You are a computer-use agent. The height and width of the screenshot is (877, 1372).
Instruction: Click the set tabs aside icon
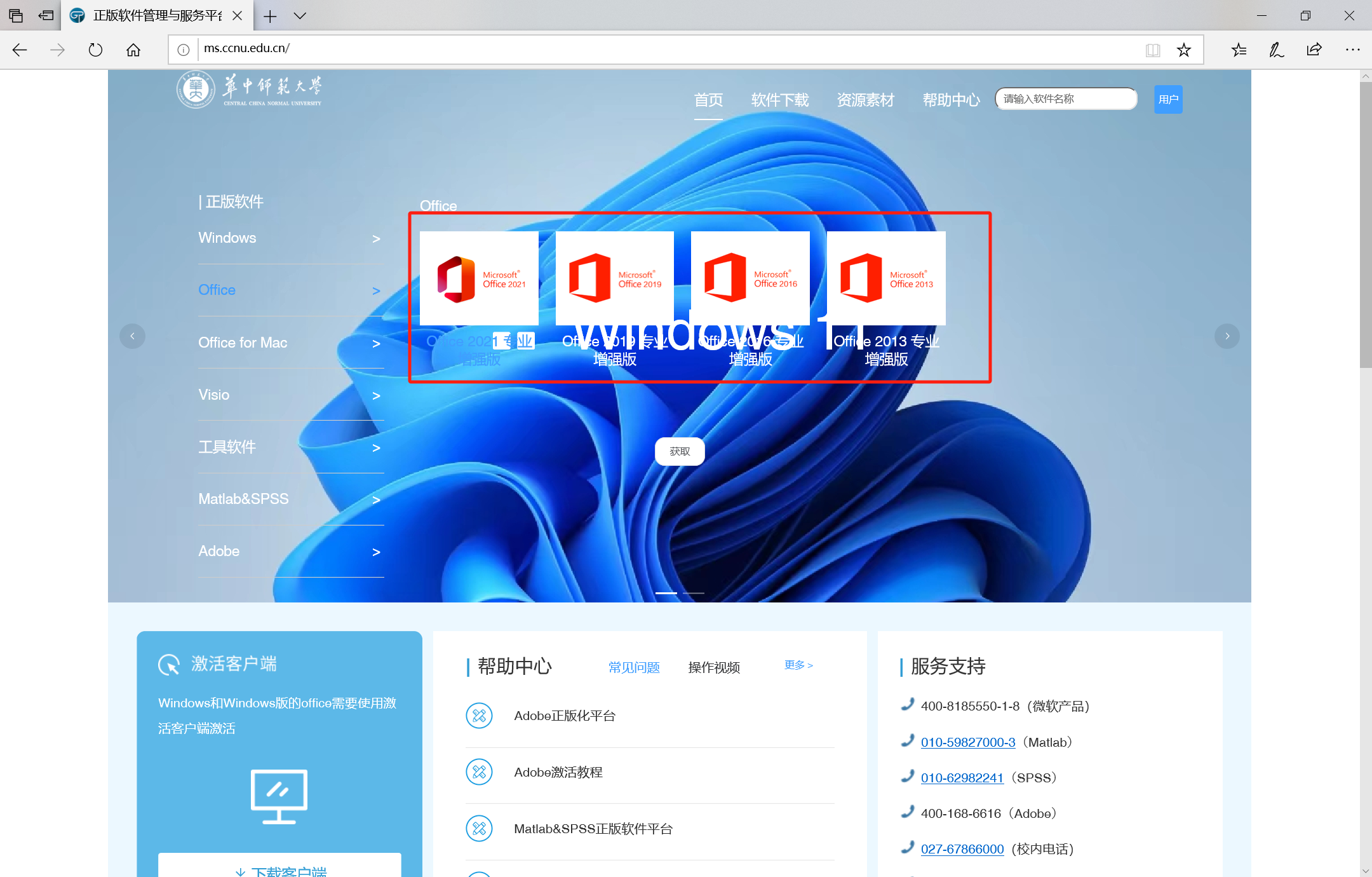click(46, 15)
